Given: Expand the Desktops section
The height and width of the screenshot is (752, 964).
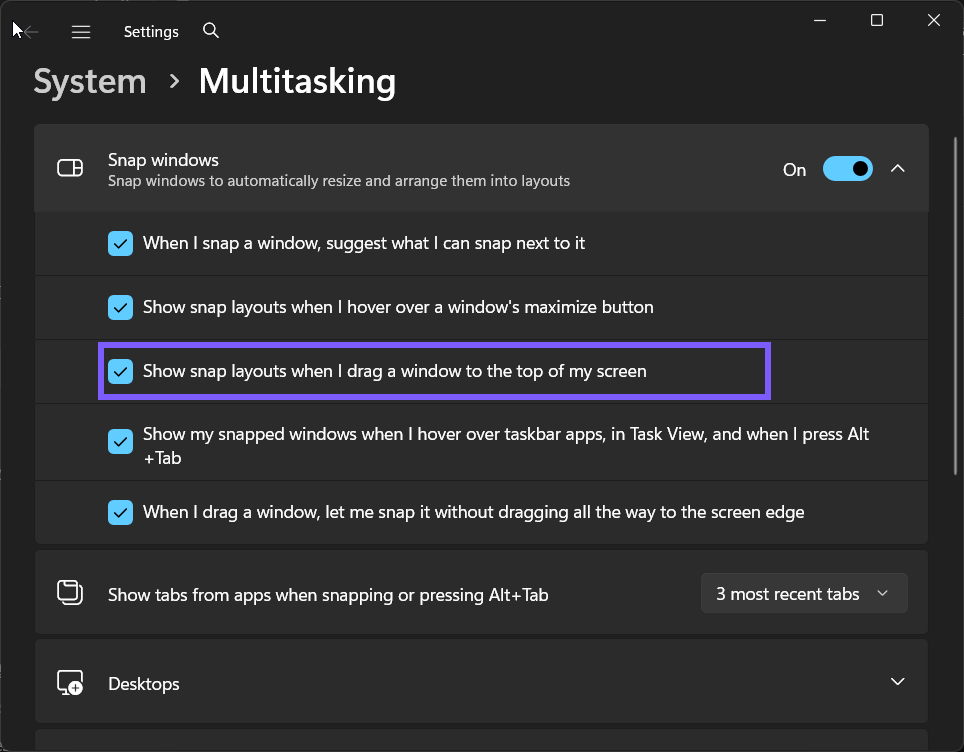Looking at the screenshot, I should [898, 681].
